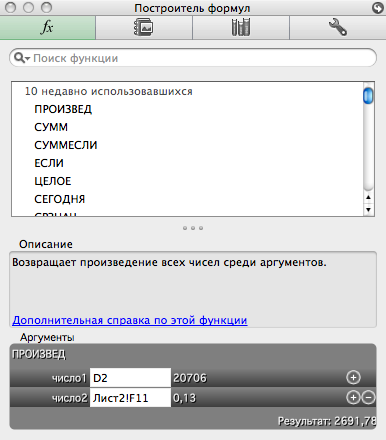Click the magnifier search dropdown icon
386x440 pixels.
pos(22,58)
